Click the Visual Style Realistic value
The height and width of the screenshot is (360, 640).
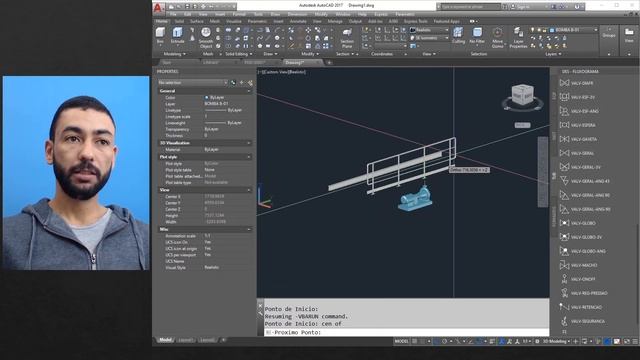pyautogui.click(x=211, y=267)
